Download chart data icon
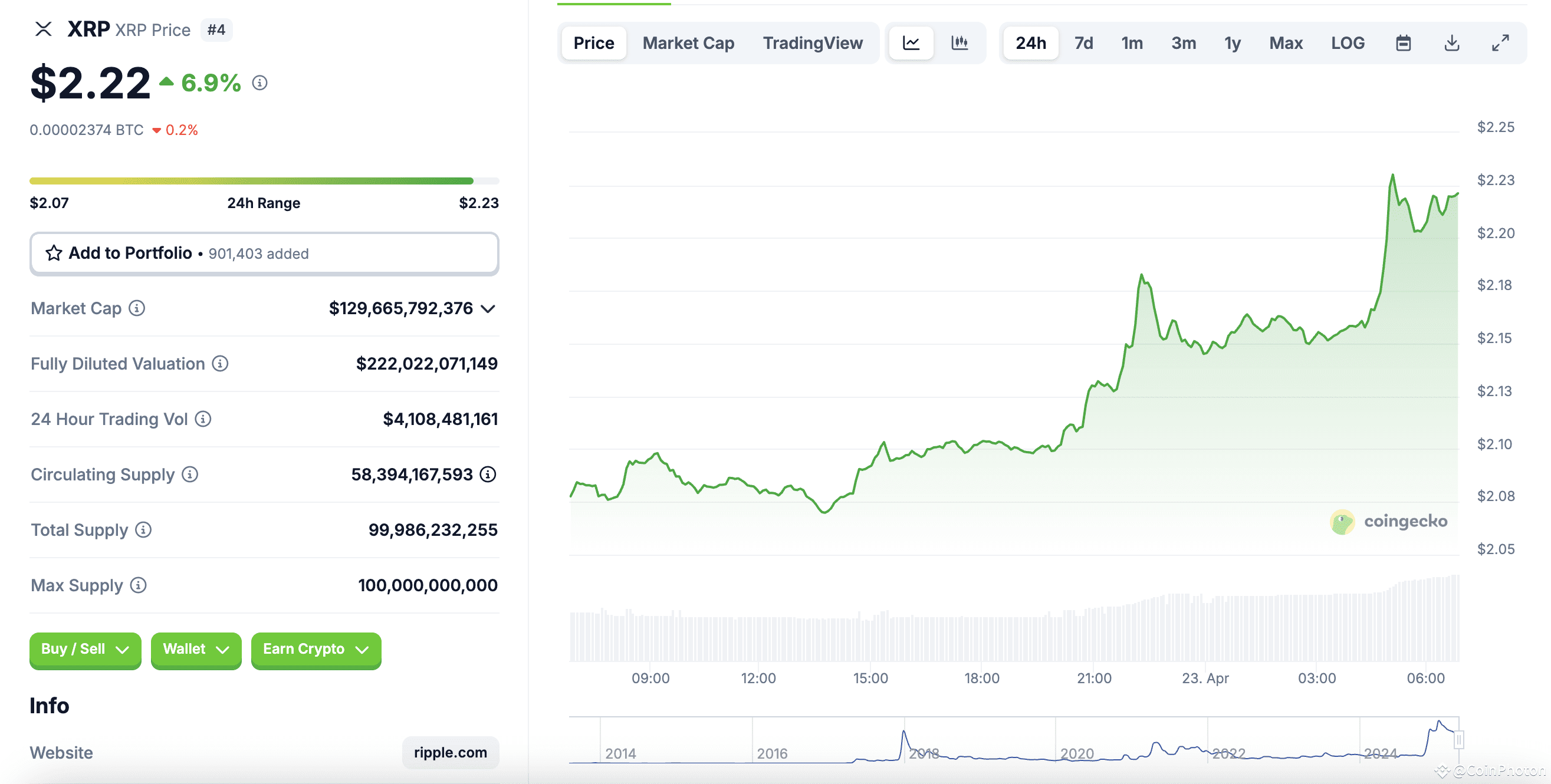This screenshot has width=1551, height=784. click(x=1452, y=42)
